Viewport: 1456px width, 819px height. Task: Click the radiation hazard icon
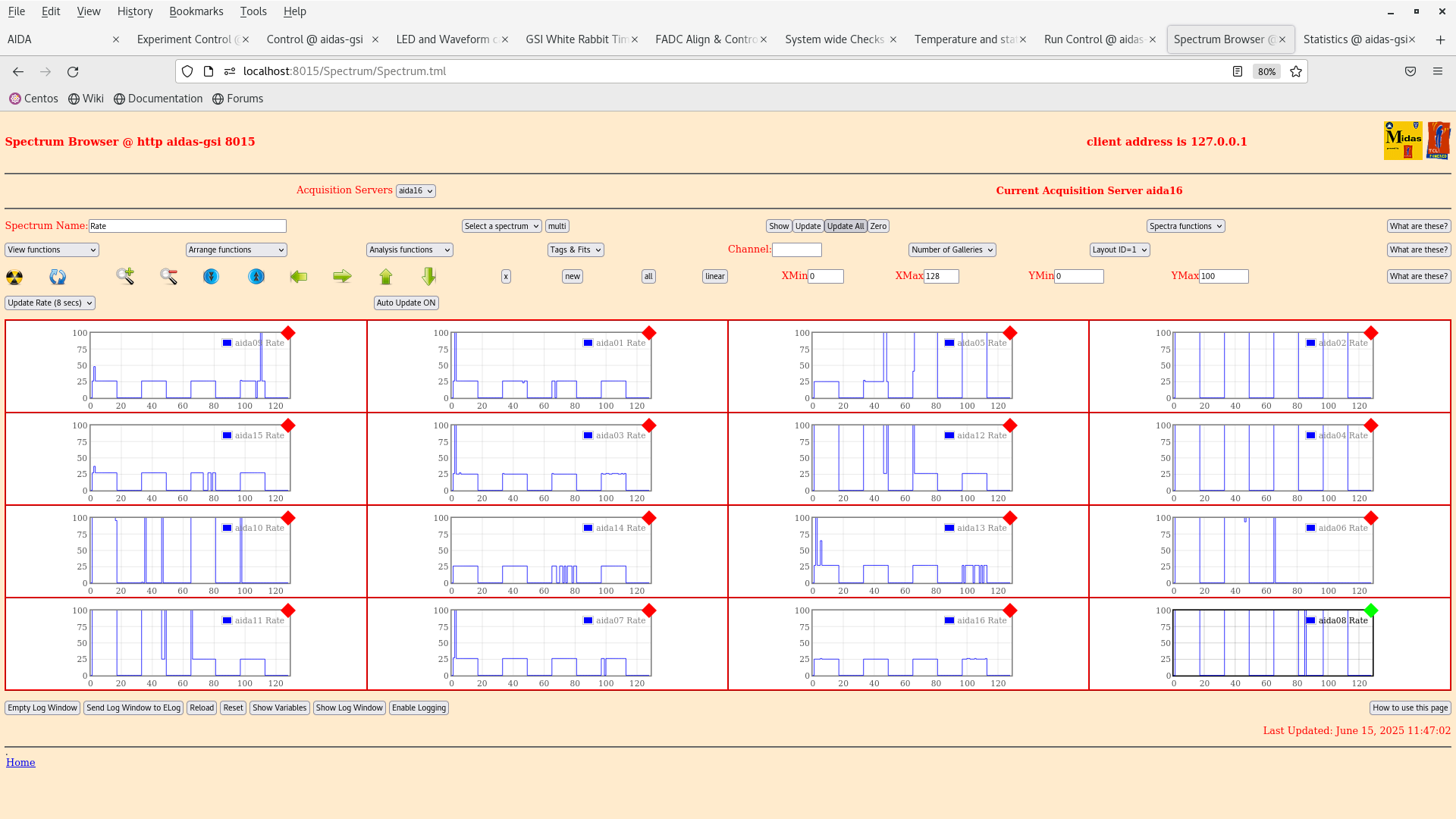pyautogui.click(x=14, y=278)
